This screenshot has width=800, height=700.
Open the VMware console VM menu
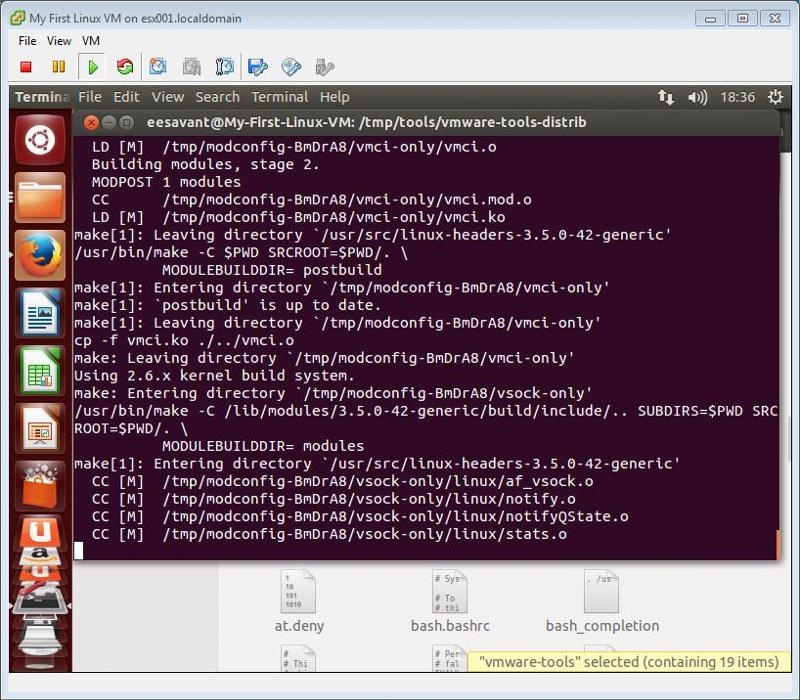(91, 41)
